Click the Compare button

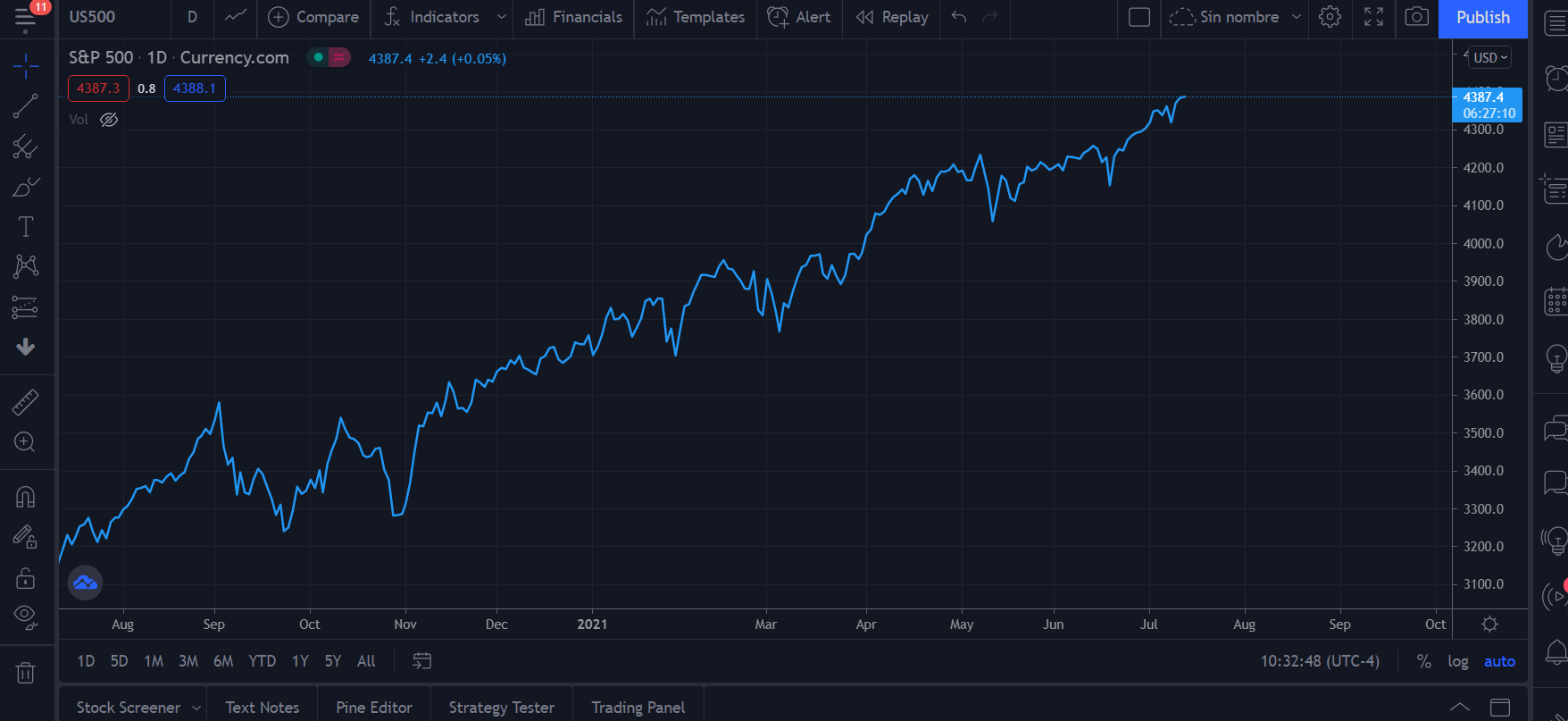coord(313,17)
